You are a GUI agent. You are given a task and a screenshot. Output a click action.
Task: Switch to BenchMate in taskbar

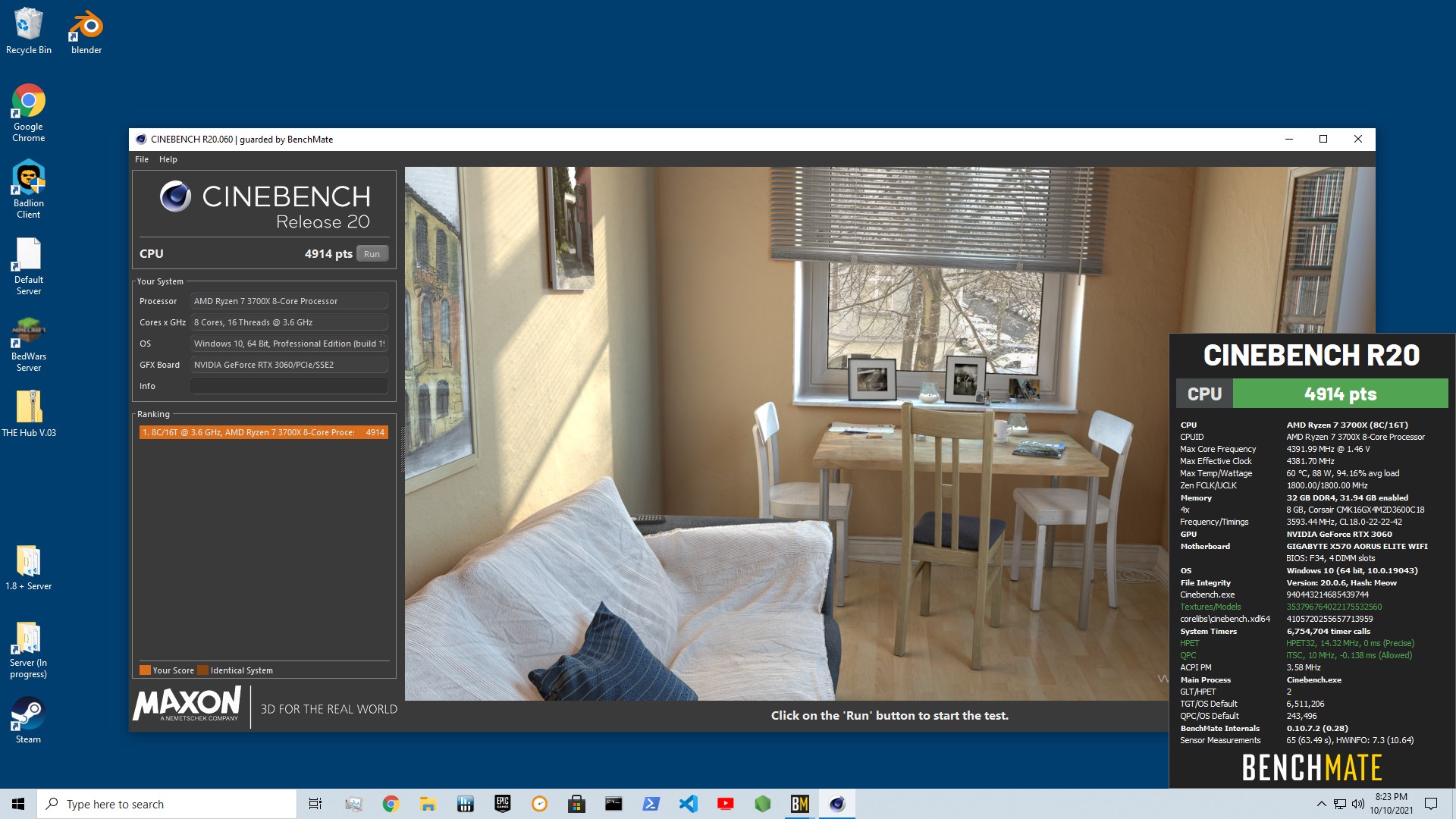(799, 804)
